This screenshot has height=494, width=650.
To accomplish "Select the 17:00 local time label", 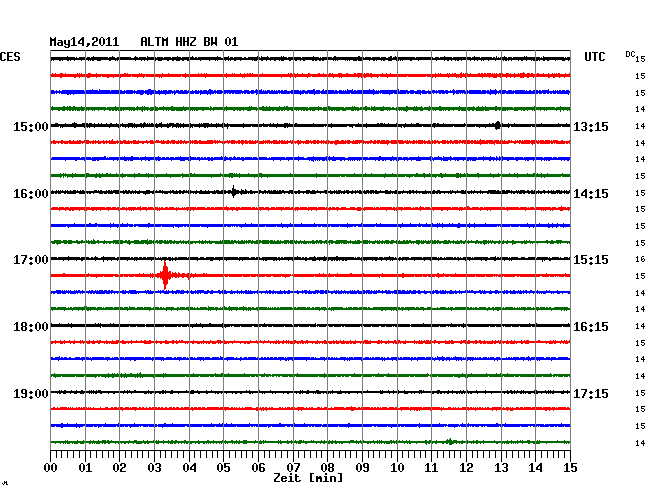I will [31, 260].
